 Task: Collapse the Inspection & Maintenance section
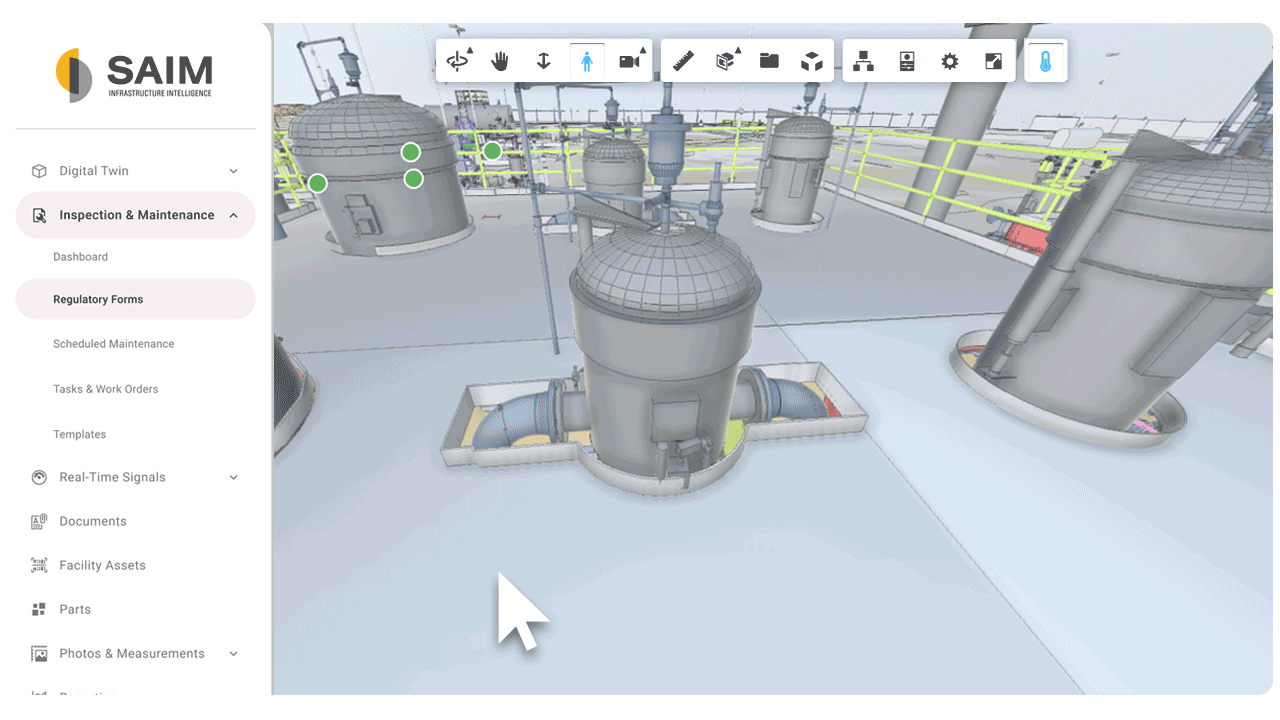(234, 215)
